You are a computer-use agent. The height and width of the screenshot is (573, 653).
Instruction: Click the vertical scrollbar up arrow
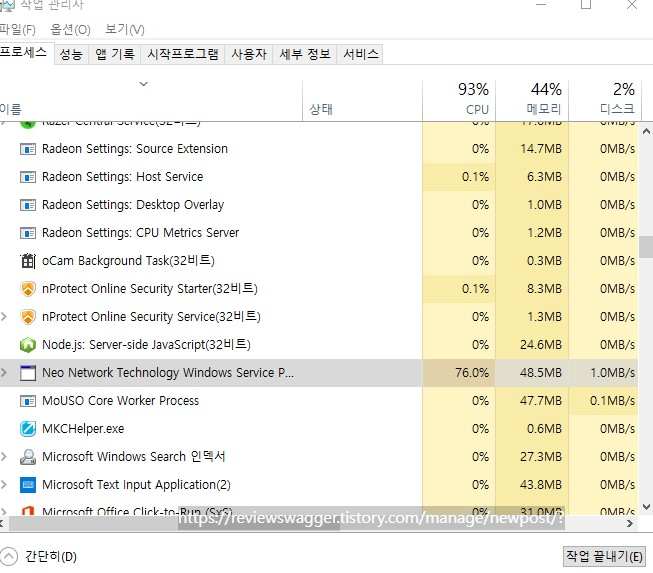[x=646, y=131]
